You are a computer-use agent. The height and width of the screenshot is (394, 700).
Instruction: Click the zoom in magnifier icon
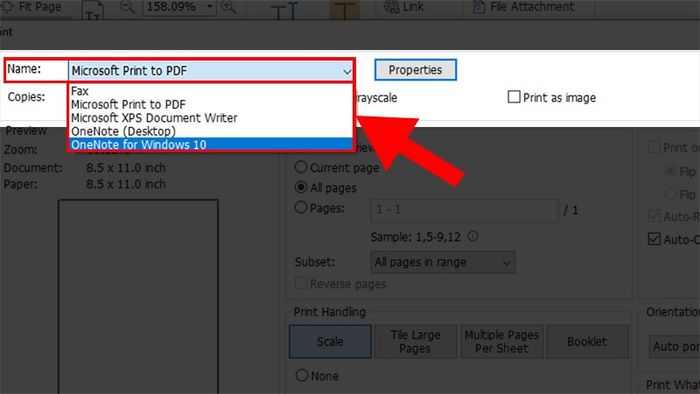228,6
